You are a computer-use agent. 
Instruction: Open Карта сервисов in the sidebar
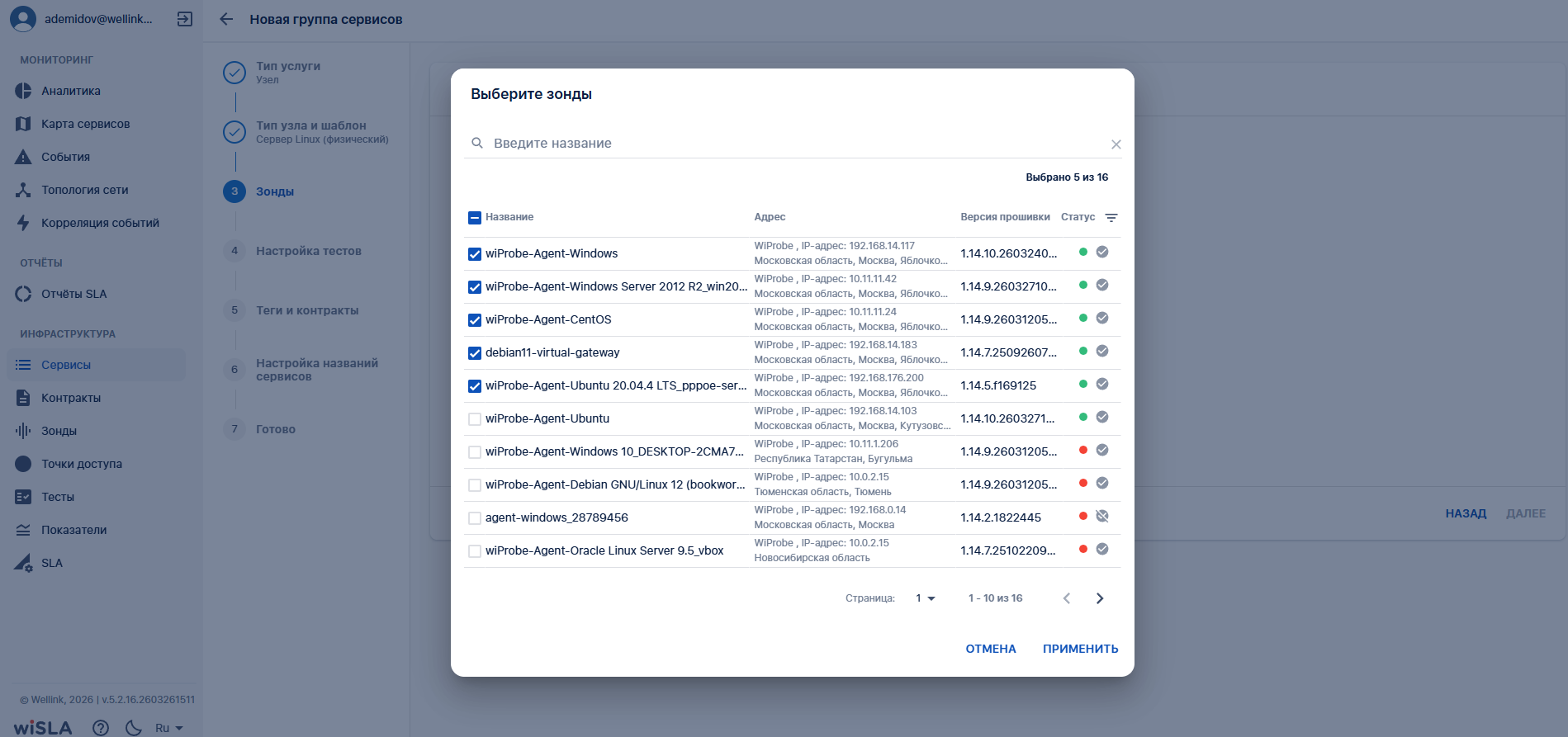(x=86, y=124)
